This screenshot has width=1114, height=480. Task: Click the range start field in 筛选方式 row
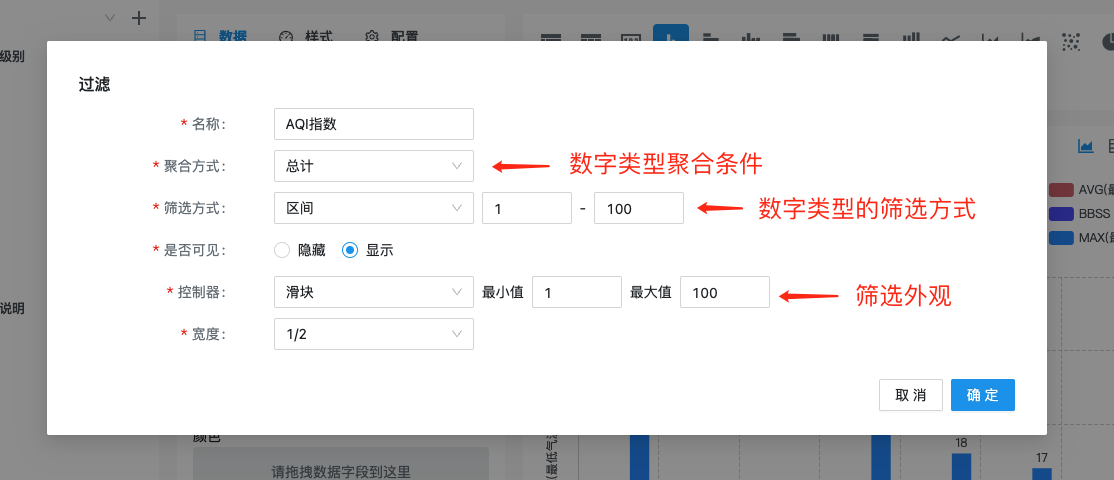coord(527,208)
